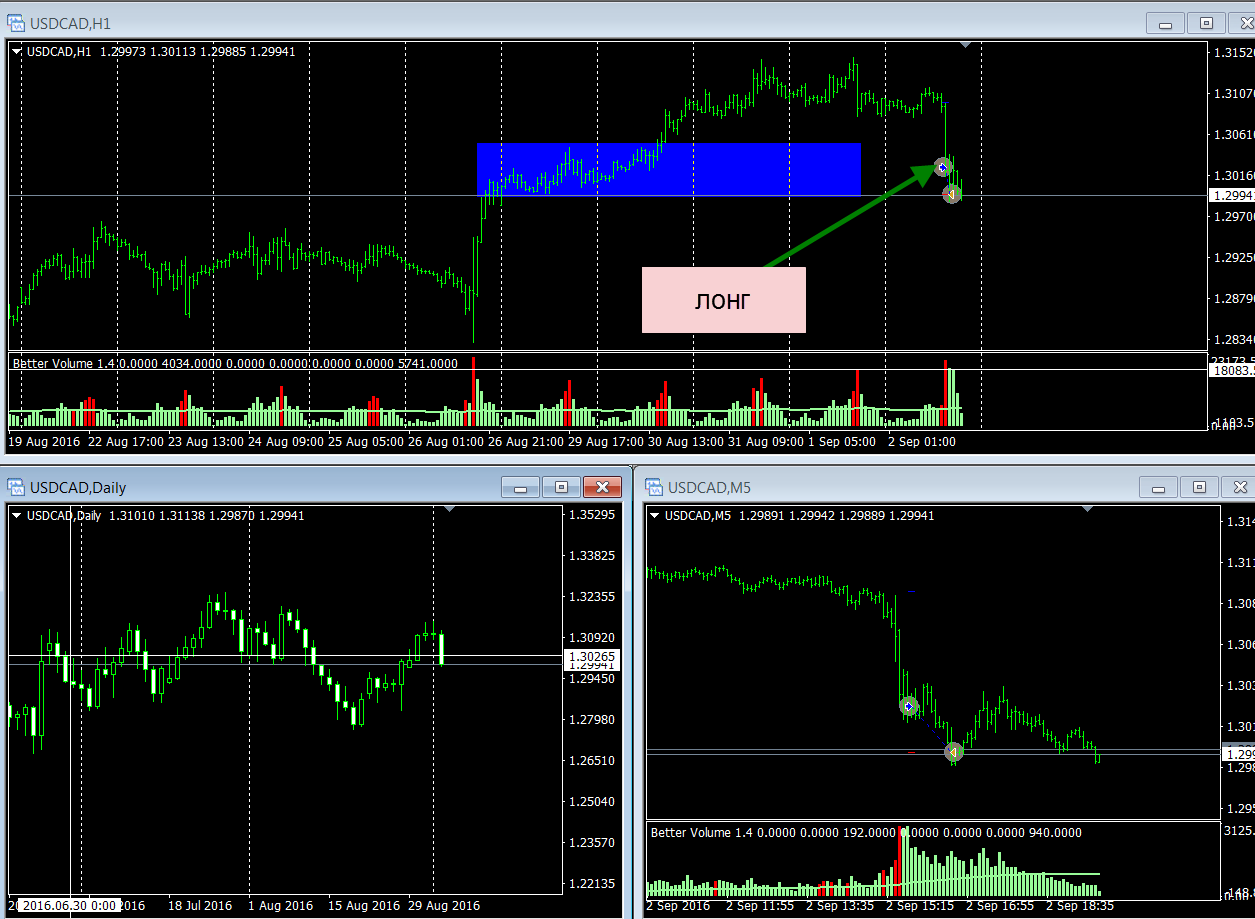The height and width of the screenshot is (919, 1255).
Task: Click the 1.35295 value on Daily price scale
Action: (590, 515)
